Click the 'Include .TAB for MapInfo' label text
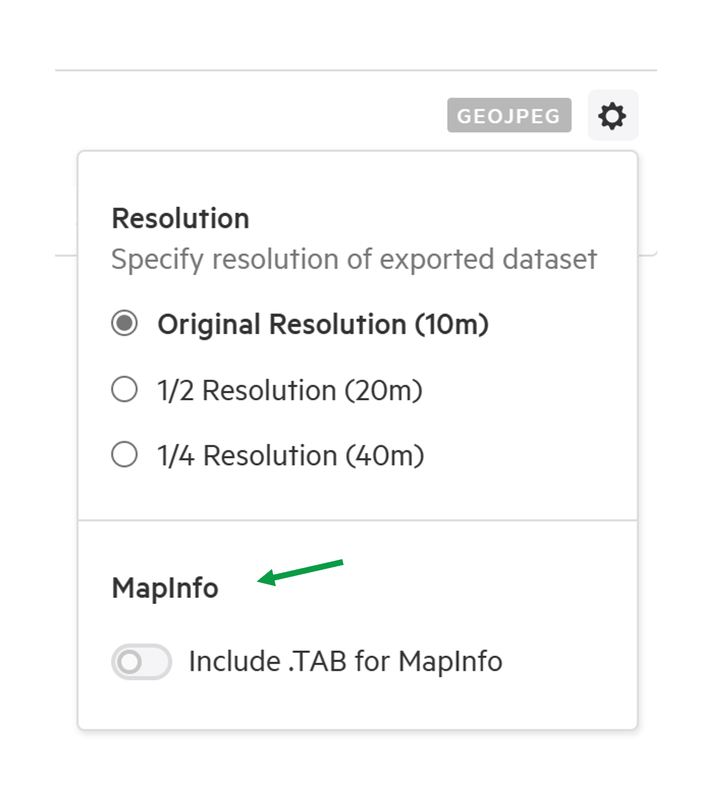This screenshot has width=720, height=803. click(346, 661)
